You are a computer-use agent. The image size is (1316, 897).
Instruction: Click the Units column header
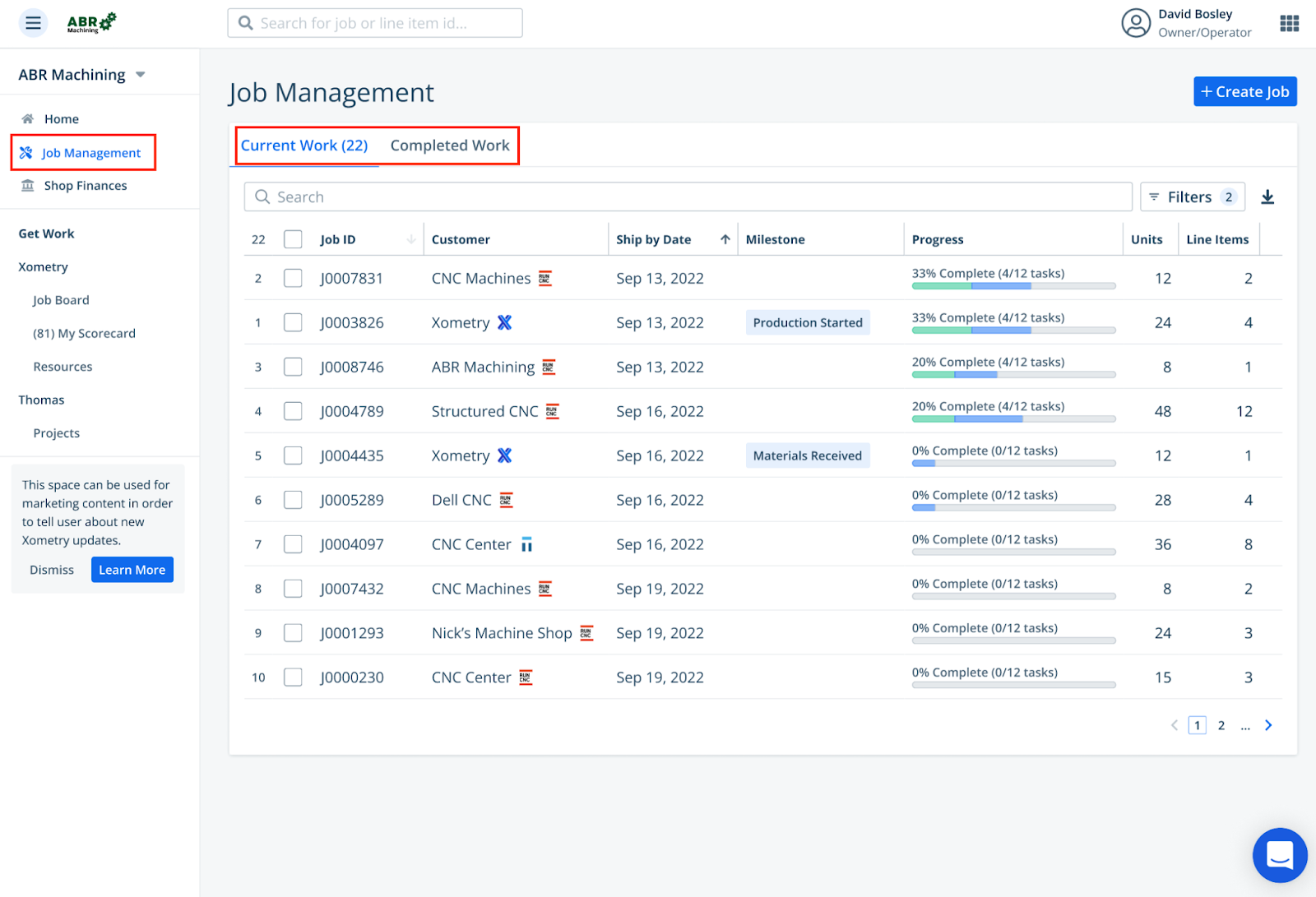point(1147,239)
